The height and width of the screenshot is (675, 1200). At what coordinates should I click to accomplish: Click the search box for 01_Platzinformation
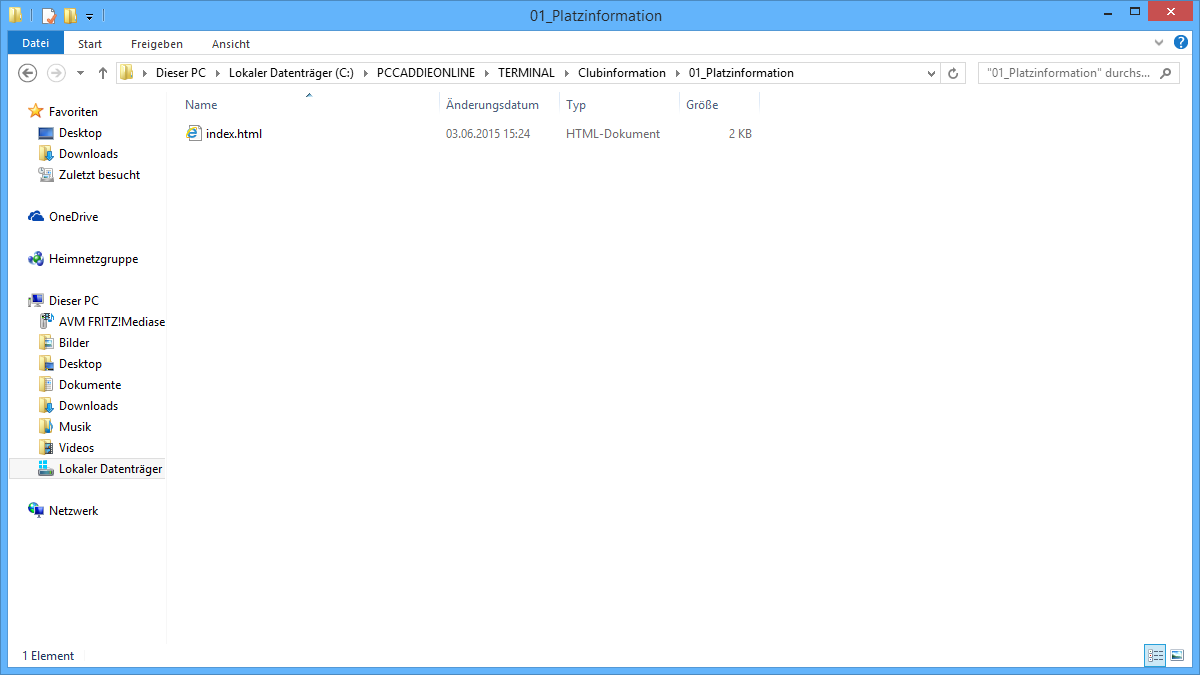[1070, 73]
